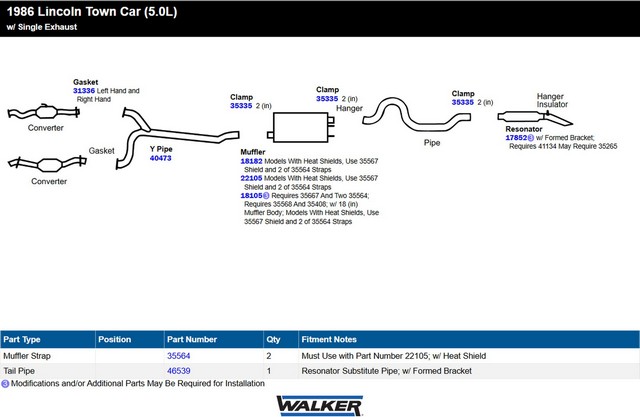Open clamp 35335 link before the muffler
Image resolution: width=640 pixels, height=417 pixels.
point(241,106)
